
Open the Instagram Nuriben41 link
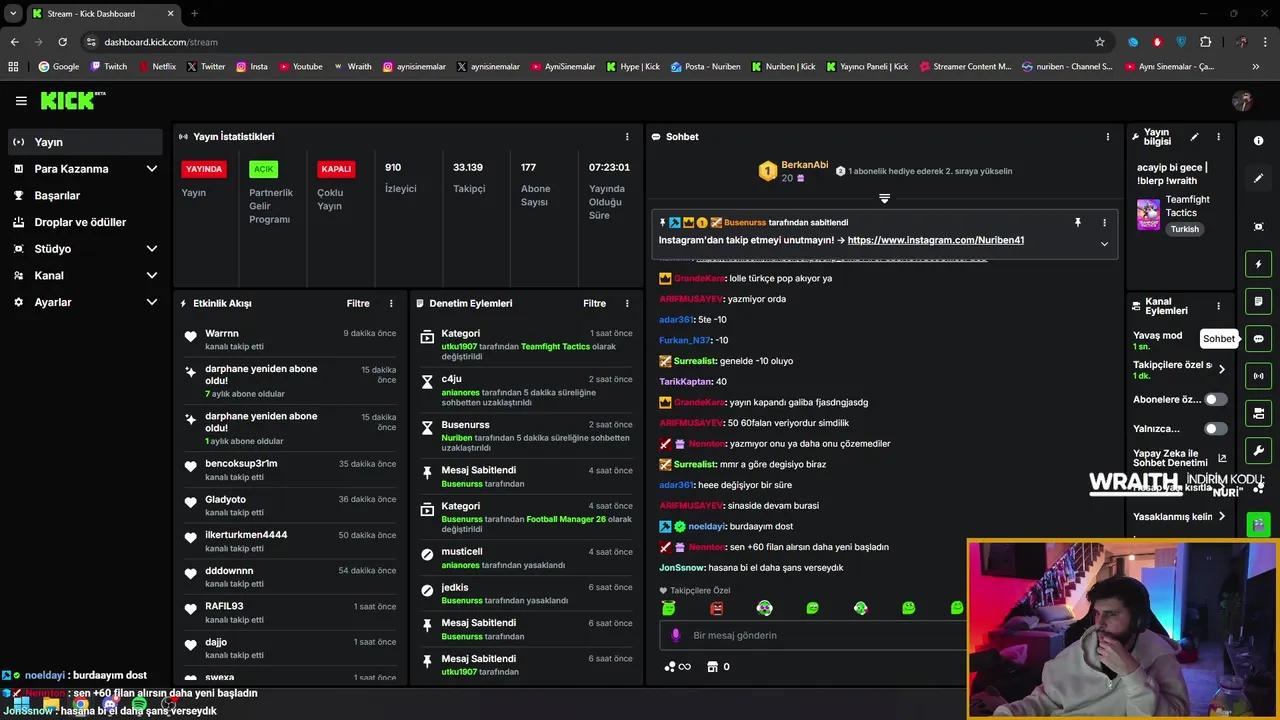tap(935, 240)
